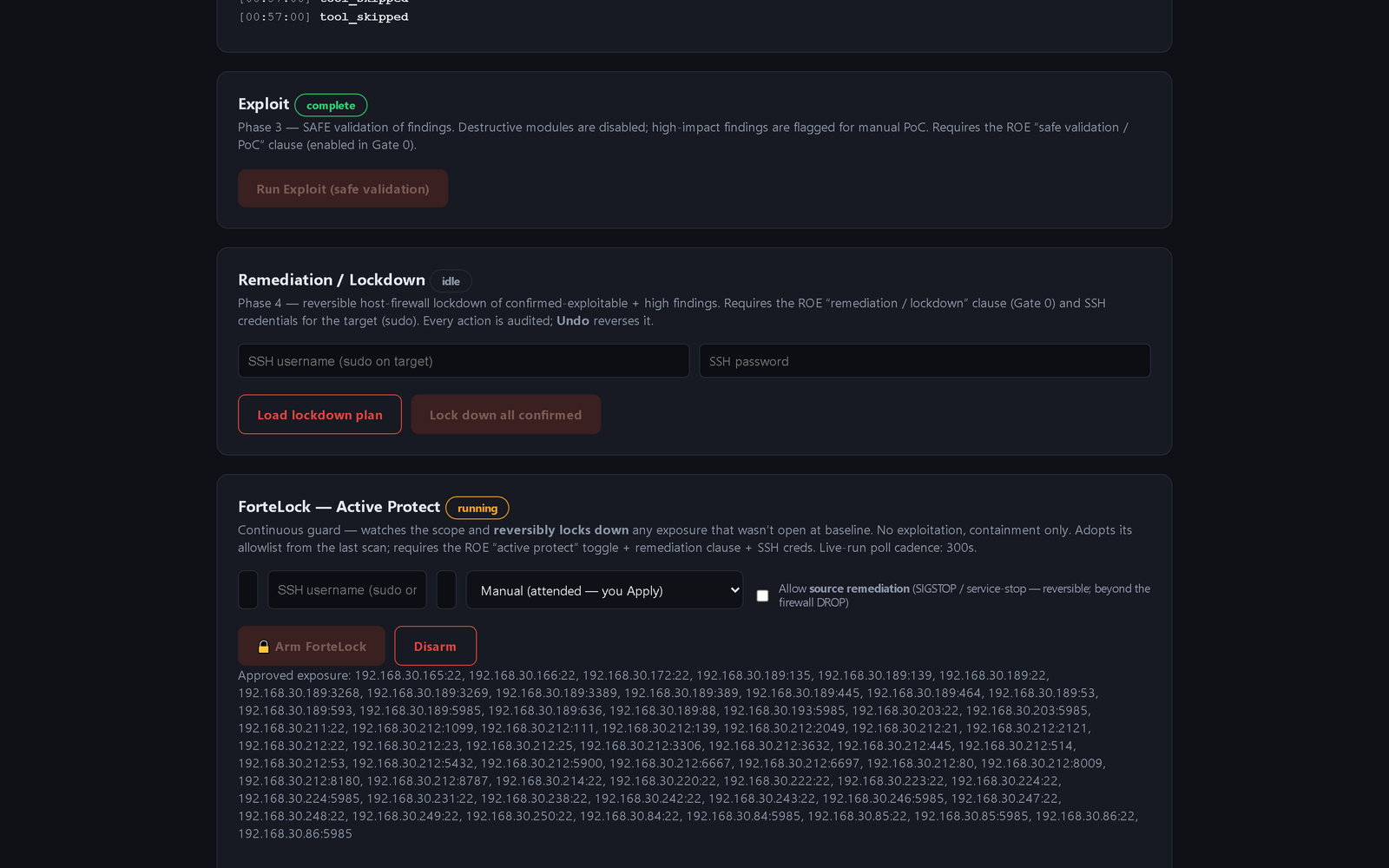Click the narrow field before the ForteLock SSH username
The height and width of the screenshot is (868, 1389).
[248, 590]
